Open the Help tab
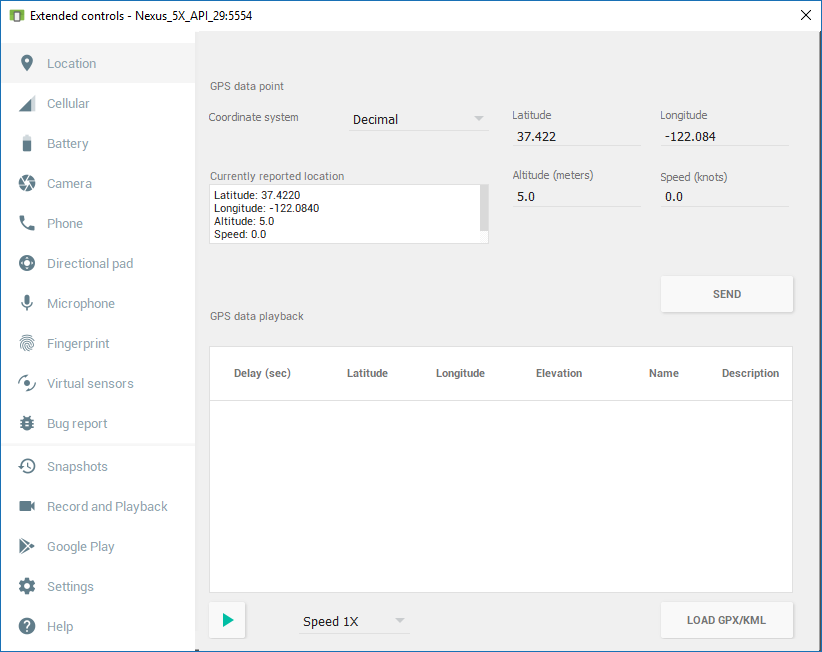This screenshot has width=822, height=652. pyautogui.click(x=98, y=626)
